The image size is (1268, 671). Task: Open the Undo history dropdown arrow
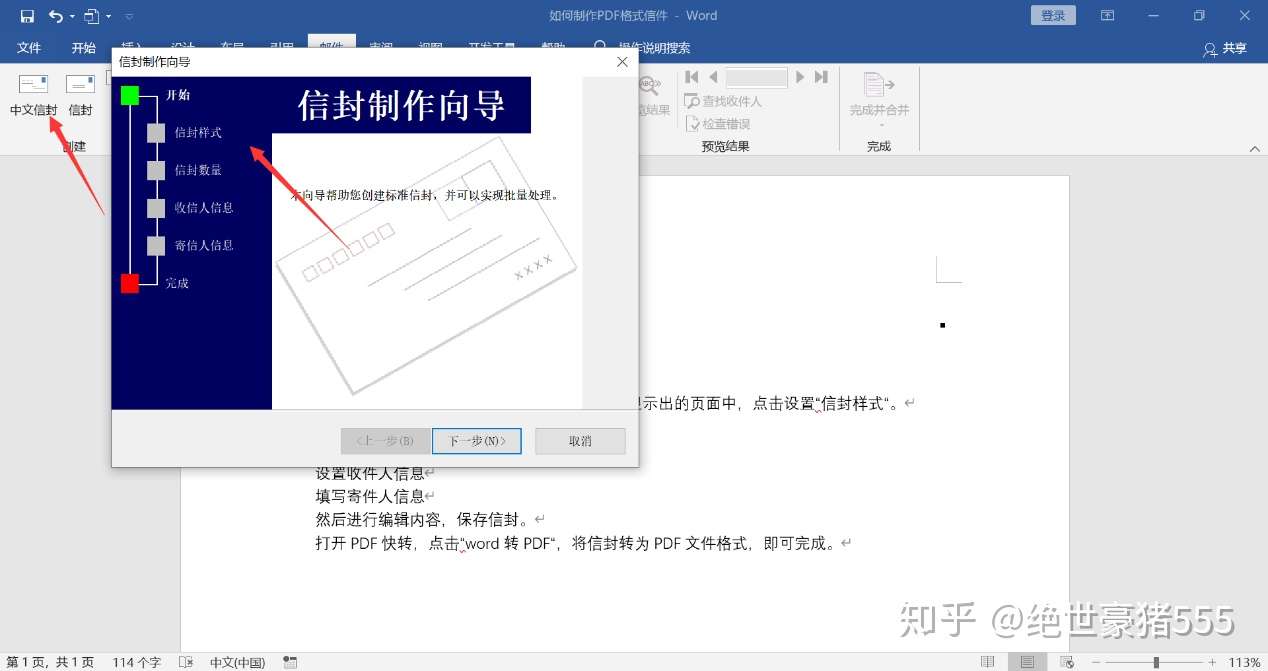click(72, 17)
